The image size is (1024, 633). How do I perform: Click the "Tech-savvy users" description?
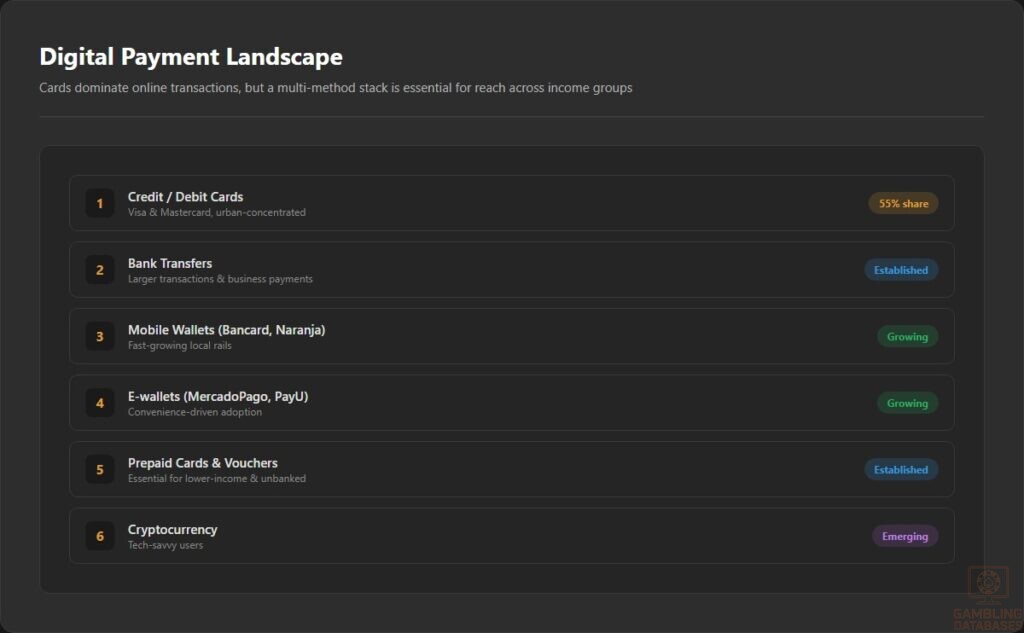pyautogui.click(x=165, y=545)
